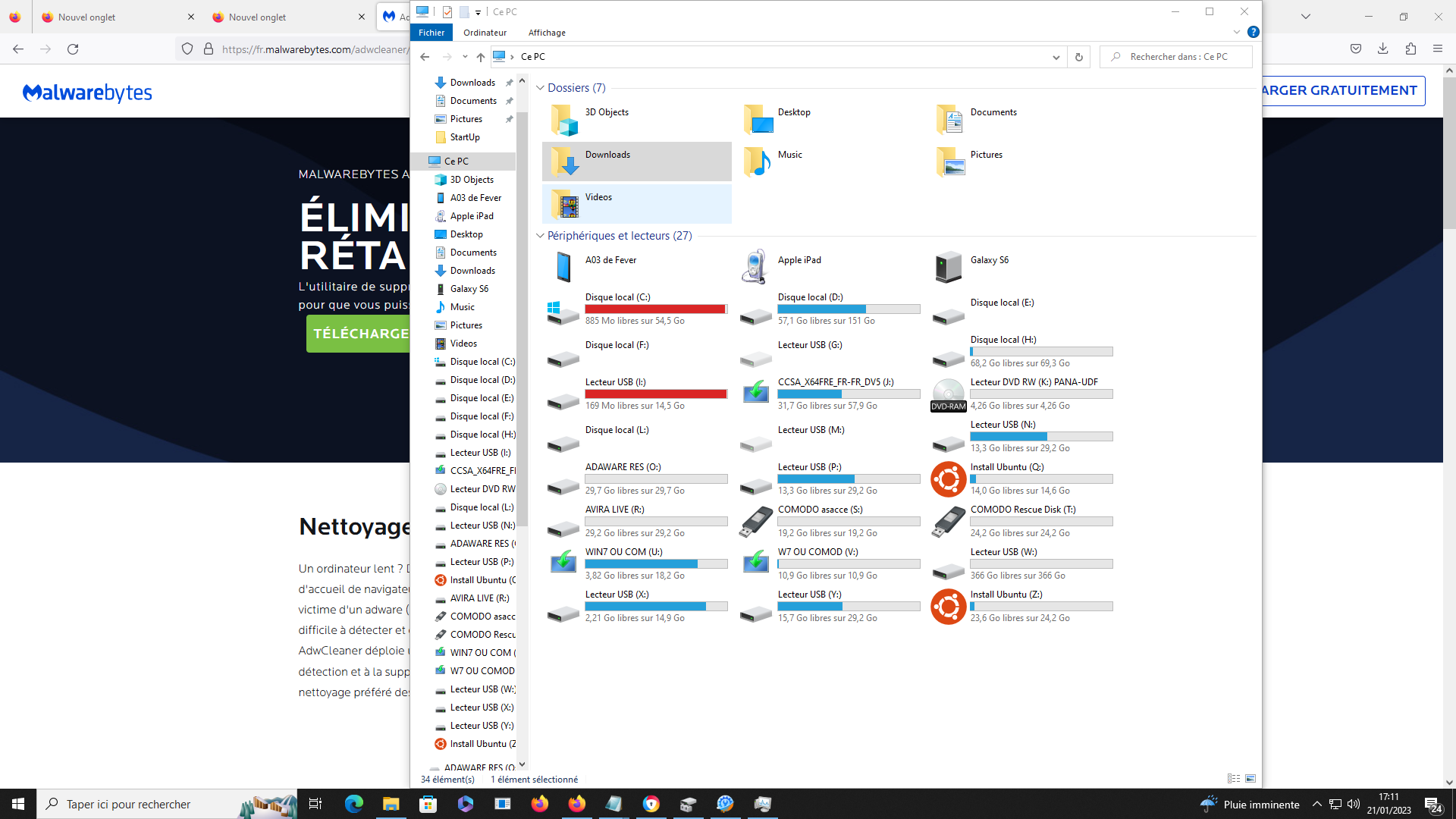
Task: Select Ce PC in navigation tree
Action: 464,162
